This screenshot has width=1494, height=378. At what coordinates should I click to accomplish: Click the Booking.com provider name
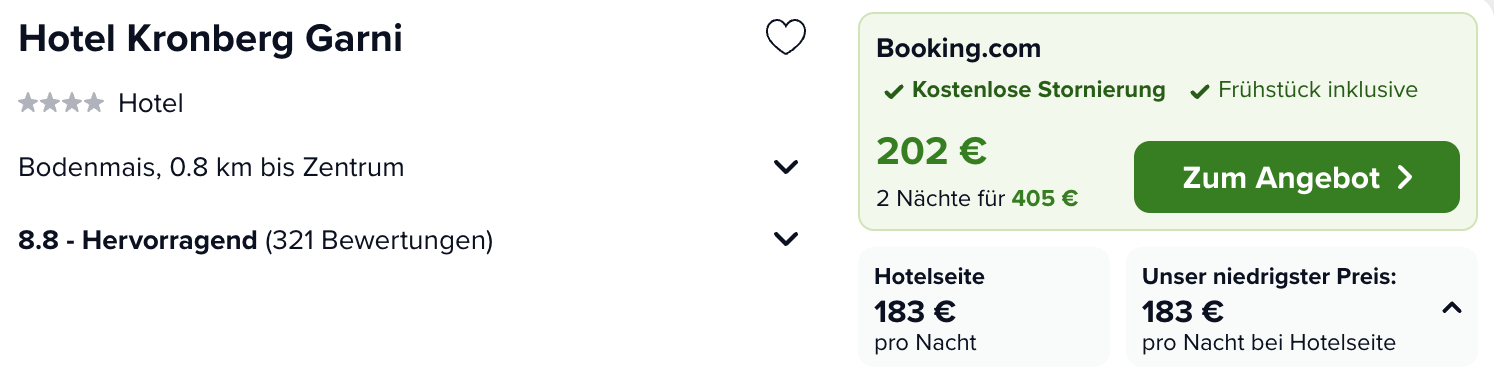(959, 48)
